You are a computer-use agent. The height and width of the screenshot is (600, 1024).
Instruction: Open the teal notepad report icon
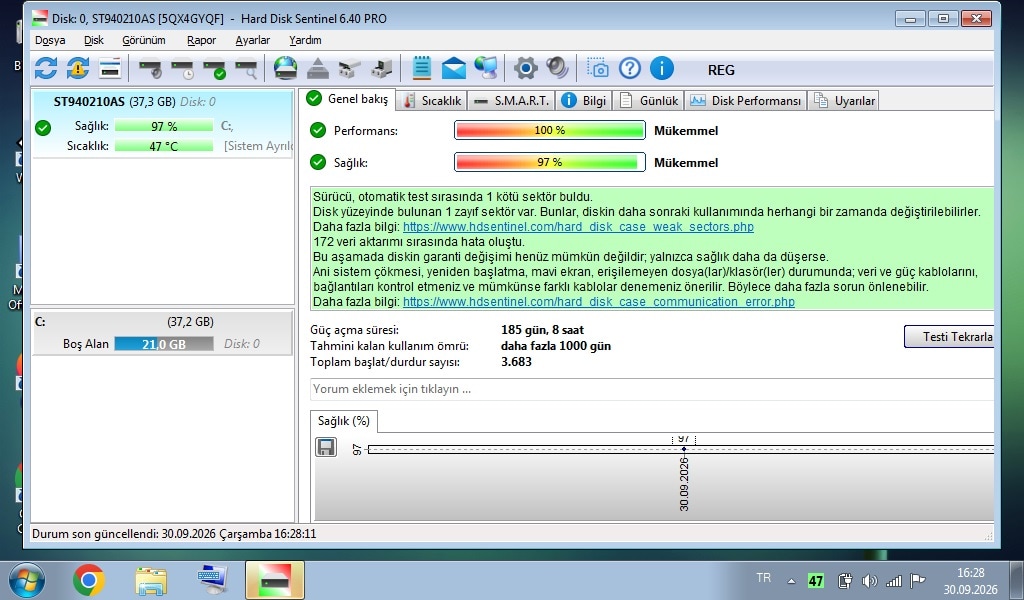[x=422, y=68]
